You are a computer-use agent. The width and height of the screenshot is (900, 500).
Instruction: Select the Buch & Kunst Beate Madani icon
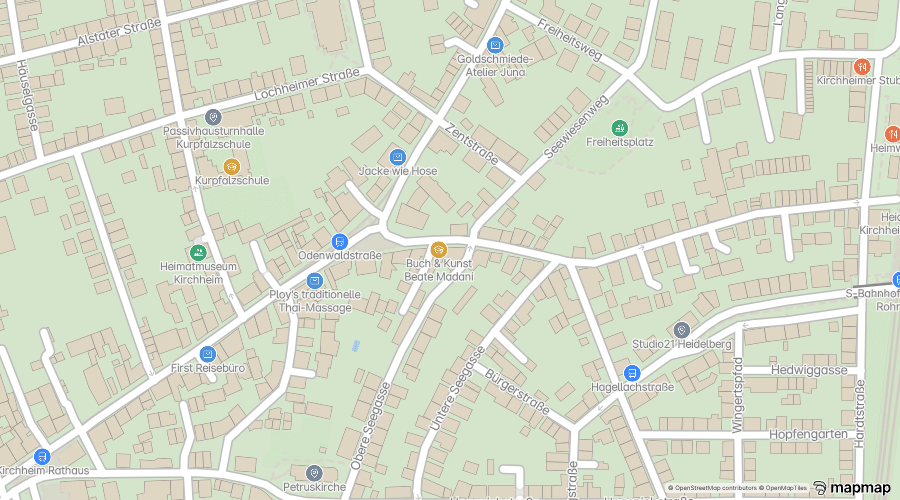point(439,250)
